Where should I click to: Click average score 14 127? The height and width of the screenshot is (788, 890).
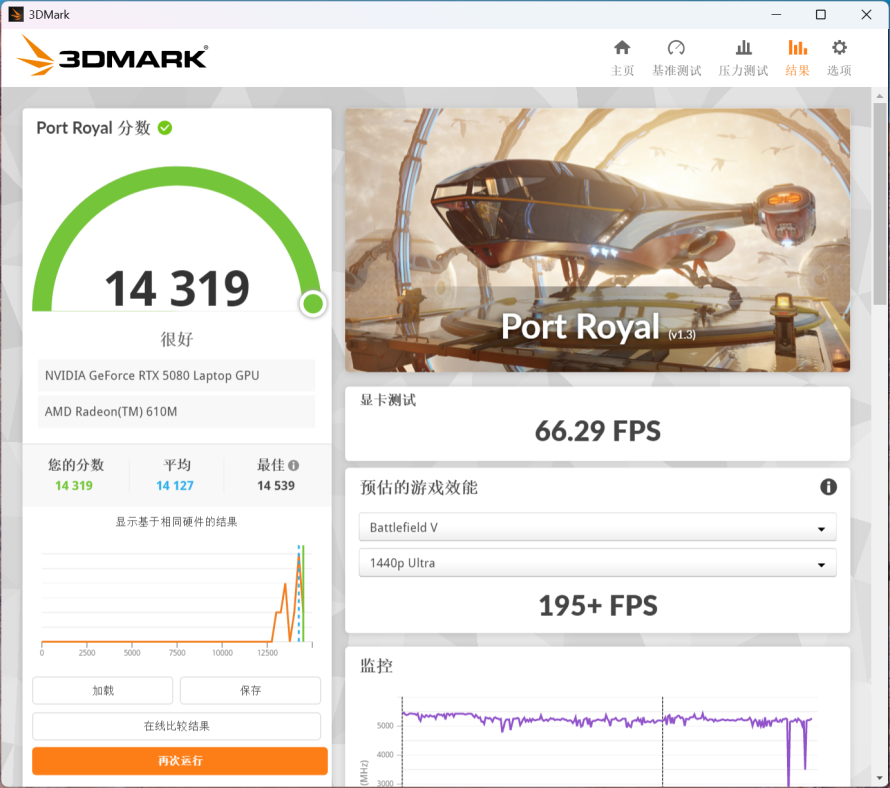pyautogui.click(x=175, y=485)
